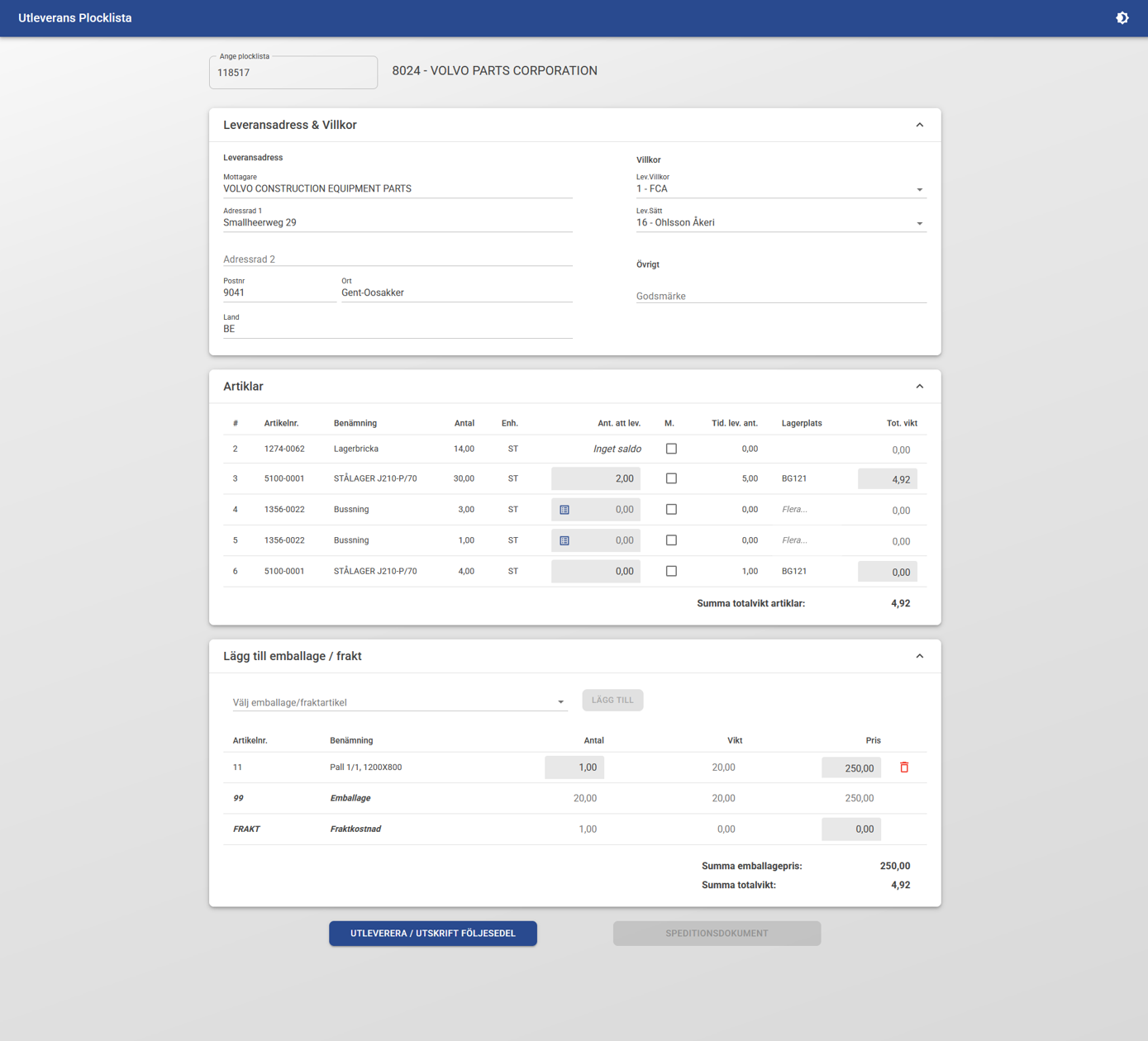Enable M. checkbox for row 4 Bussning
This screenshot has height=1041, width=1148.
(671, 510)
